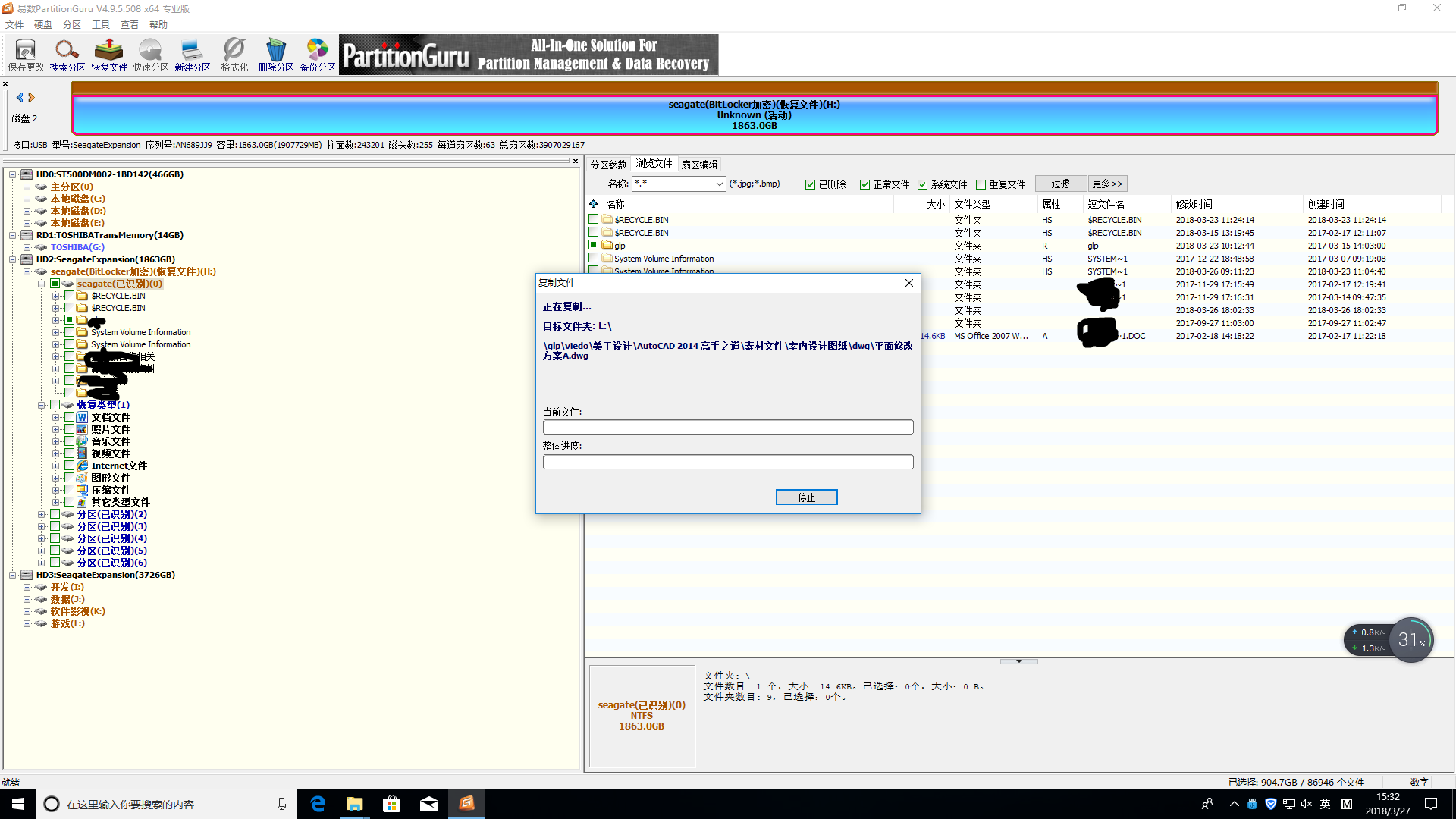Click the seagate BitLocker partition bar

point(755,115)
